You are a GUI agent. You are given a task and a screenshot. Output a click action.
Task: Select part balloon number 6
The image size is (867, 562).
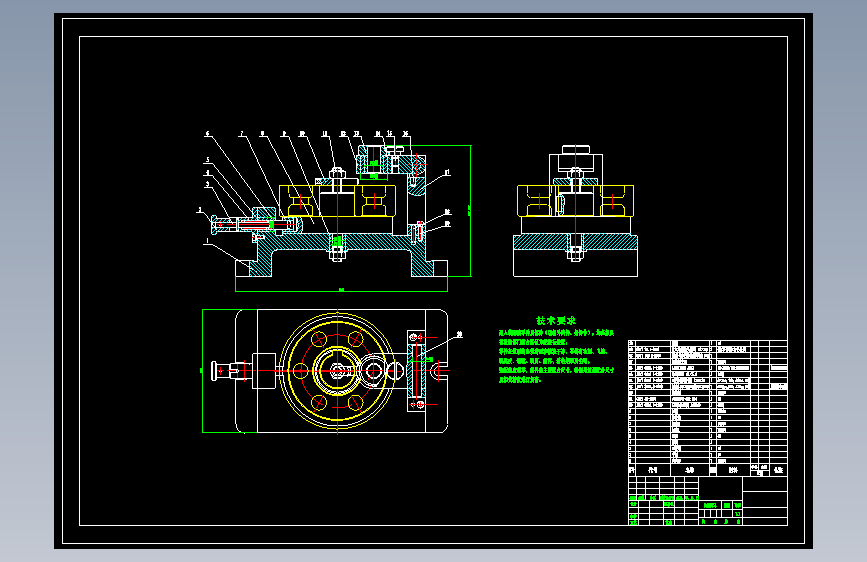(x=208, y=133)
